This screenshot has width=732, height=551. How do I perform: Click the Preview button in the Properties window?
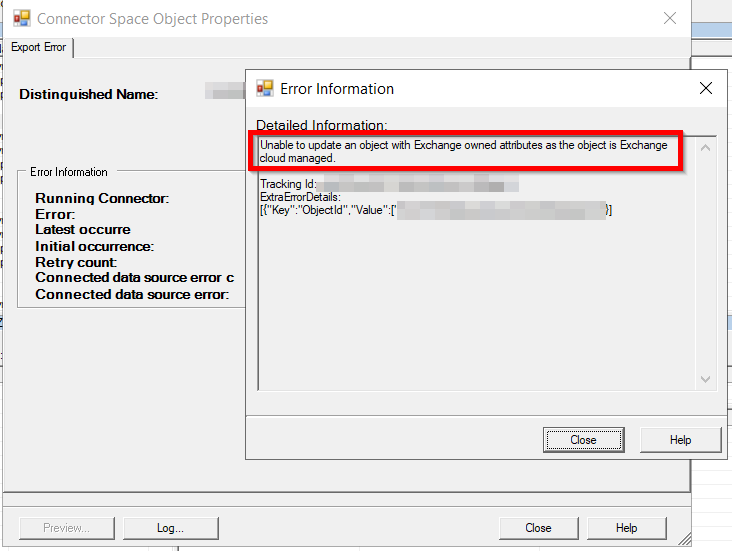(66, 528)
